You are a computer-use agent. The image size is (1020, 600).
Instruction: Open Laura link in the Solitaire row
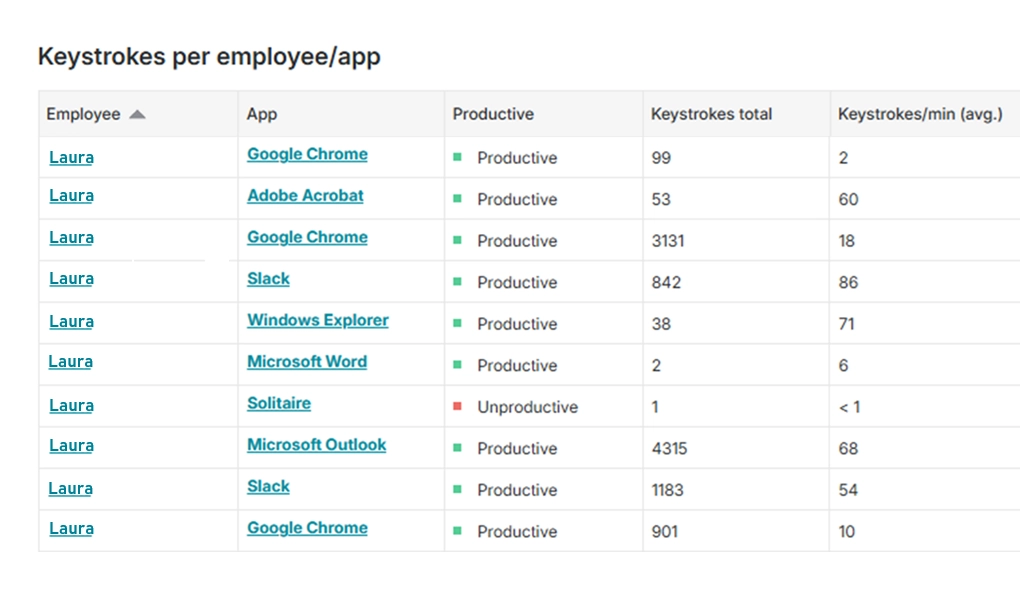click(72, 405)
